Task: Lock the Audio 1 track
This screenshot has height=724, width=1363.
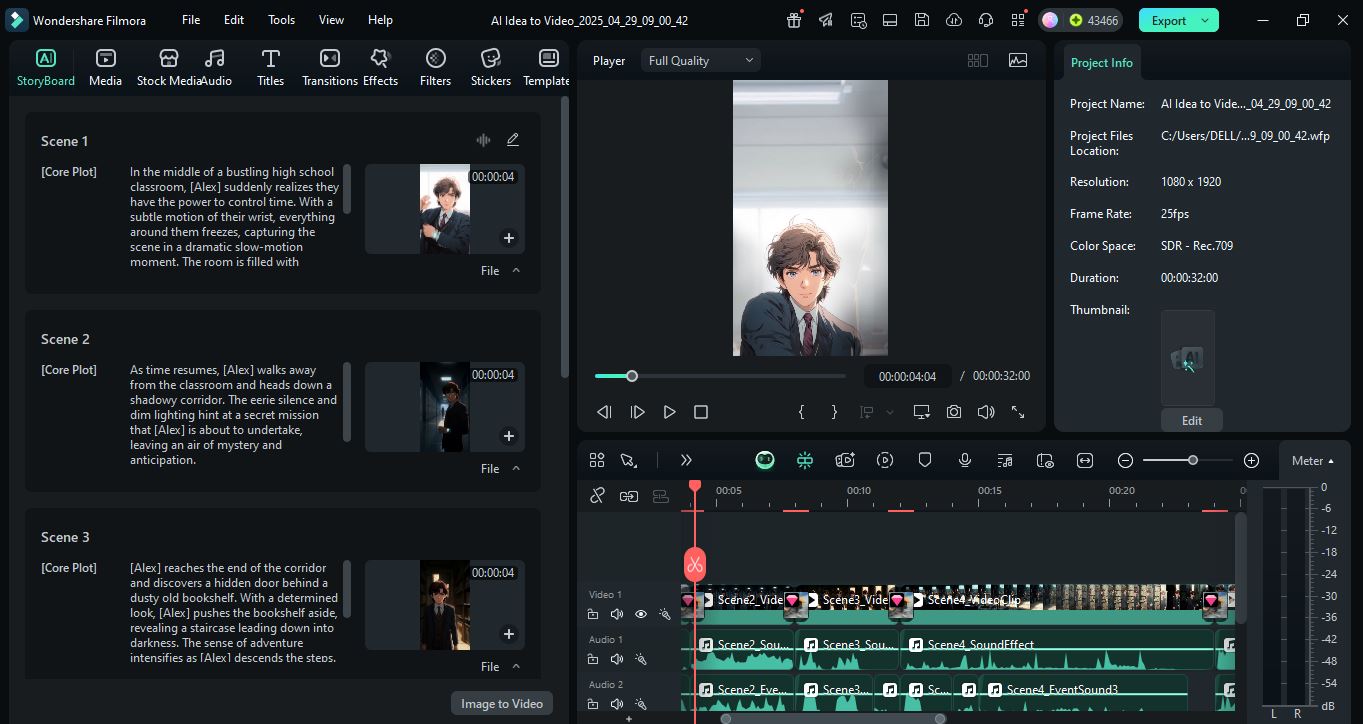Action: coord(593,659)
